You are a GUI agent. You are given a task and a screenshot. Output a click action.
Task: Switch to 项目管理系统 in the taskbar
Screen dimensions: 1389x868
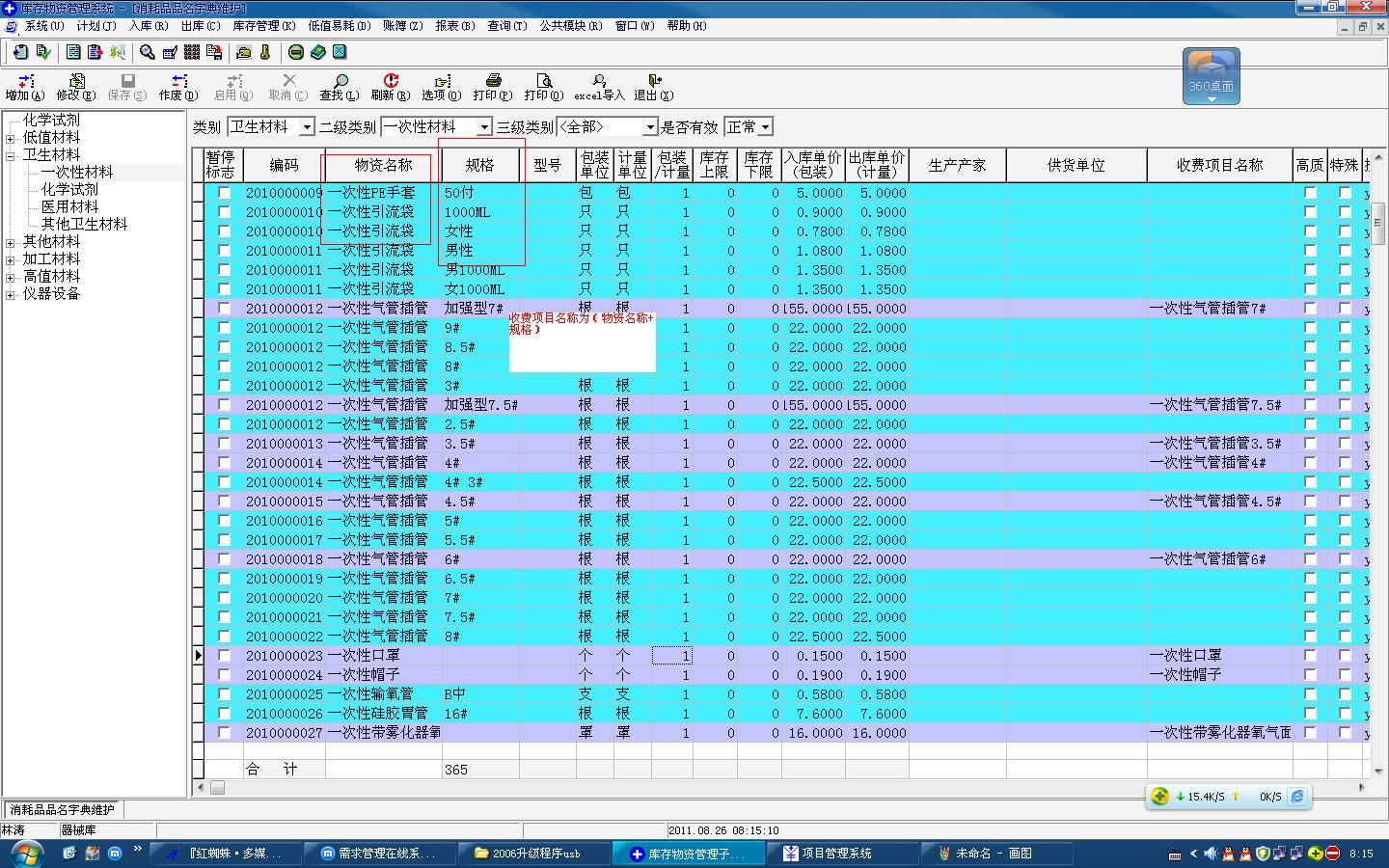coord(843,854)
